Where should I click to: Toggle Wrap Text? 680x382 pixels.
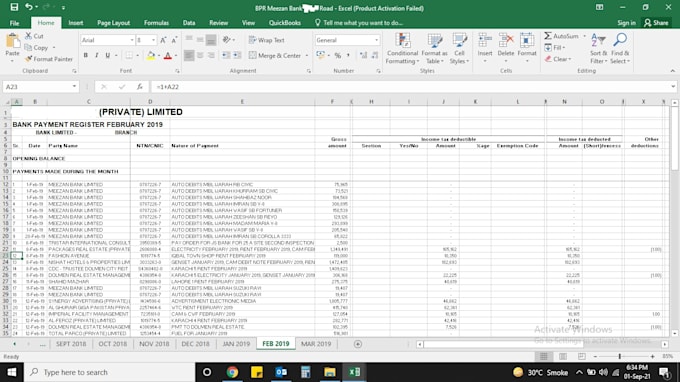pos(267,40)
